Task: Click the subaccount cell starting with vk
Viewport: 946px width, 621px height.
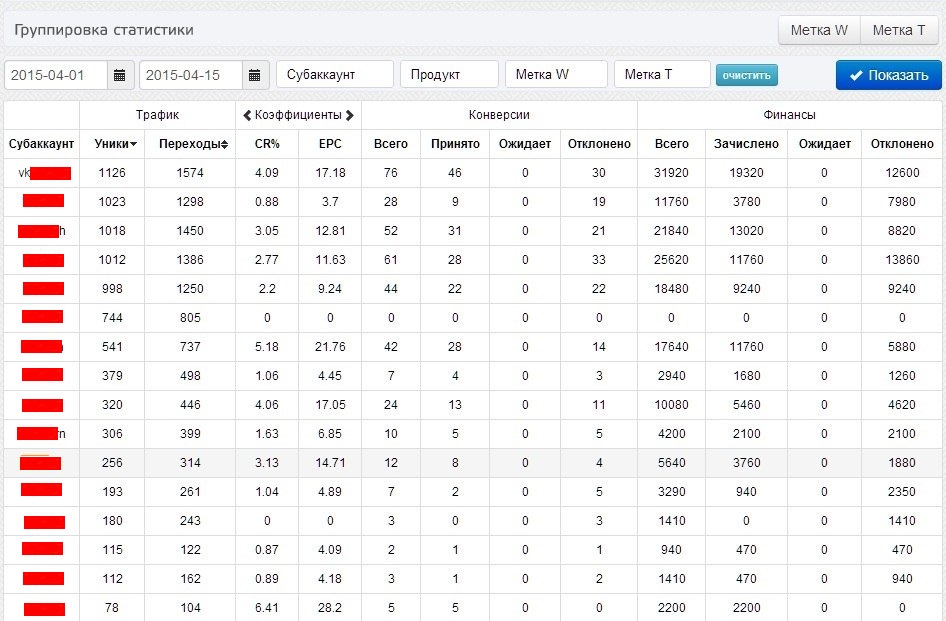Action: (41, 173)
